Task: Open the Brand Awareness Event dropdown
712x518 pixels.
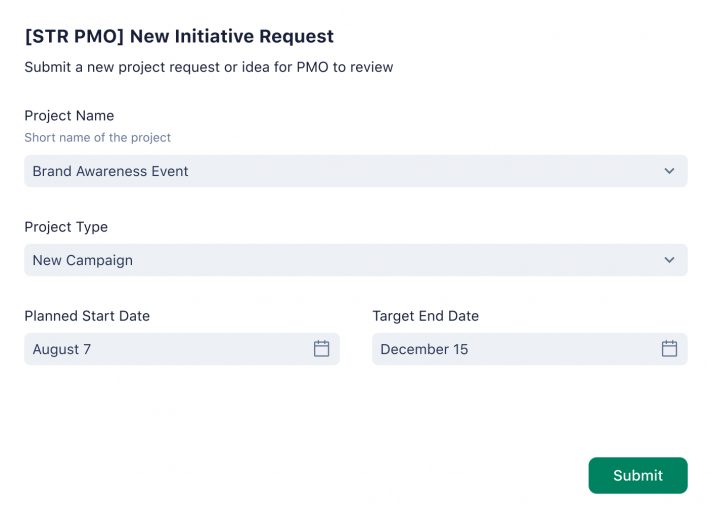Action: pyautogui.click(x=356, y=171)
